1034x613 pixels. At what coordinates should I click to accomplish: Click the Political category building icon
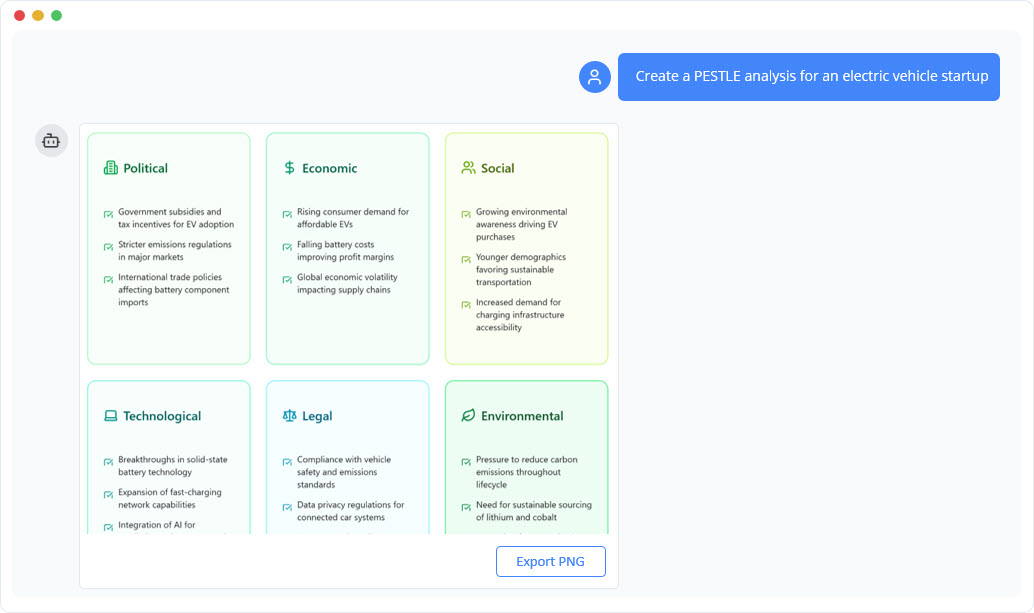click(110, 168)
